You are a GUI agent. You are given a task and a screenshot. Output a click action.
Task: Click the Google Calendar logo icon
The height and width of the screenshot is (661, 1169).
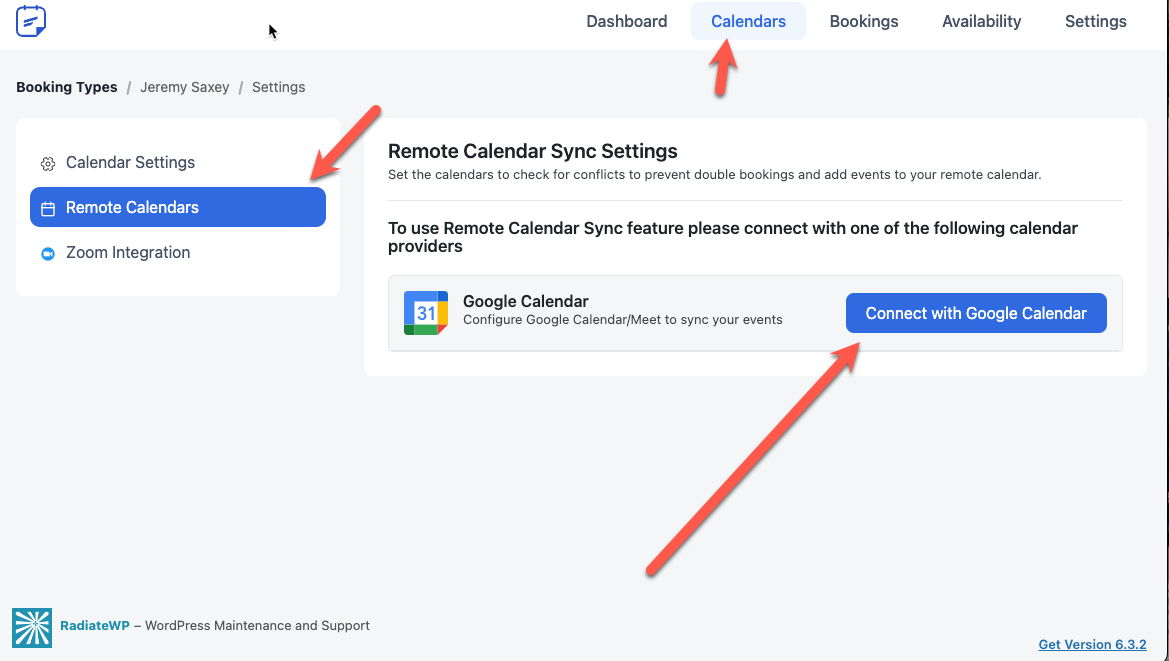pyautogui.click(x=426, y=313)
